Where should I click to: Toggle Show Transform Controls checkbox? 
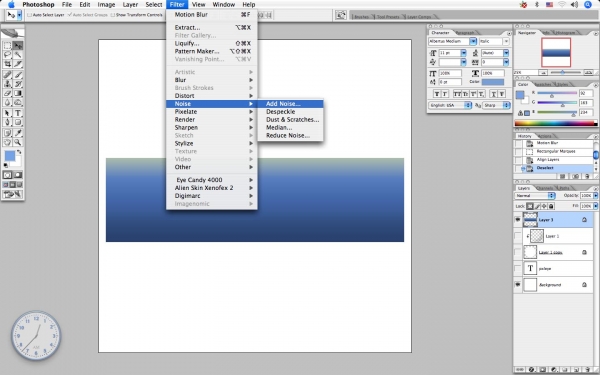pyautogui.click(x=112, y=15)
